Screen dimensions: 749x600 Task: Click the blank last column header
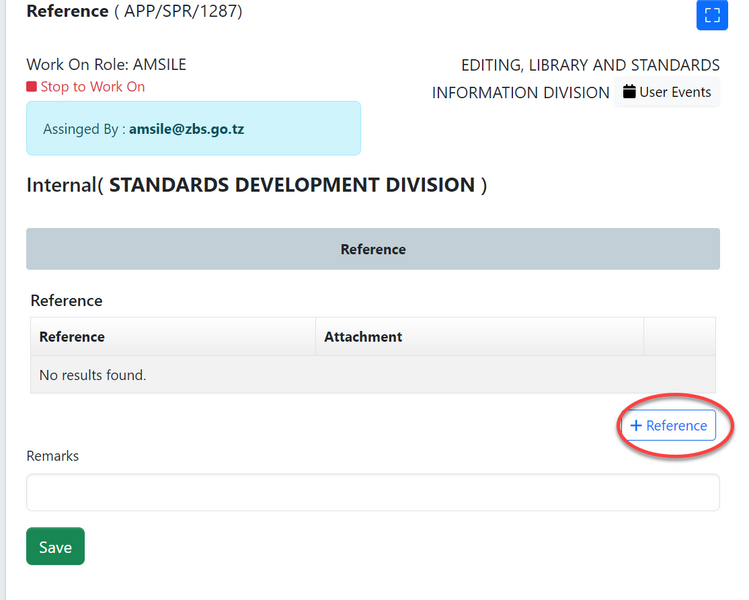(679, 337)
